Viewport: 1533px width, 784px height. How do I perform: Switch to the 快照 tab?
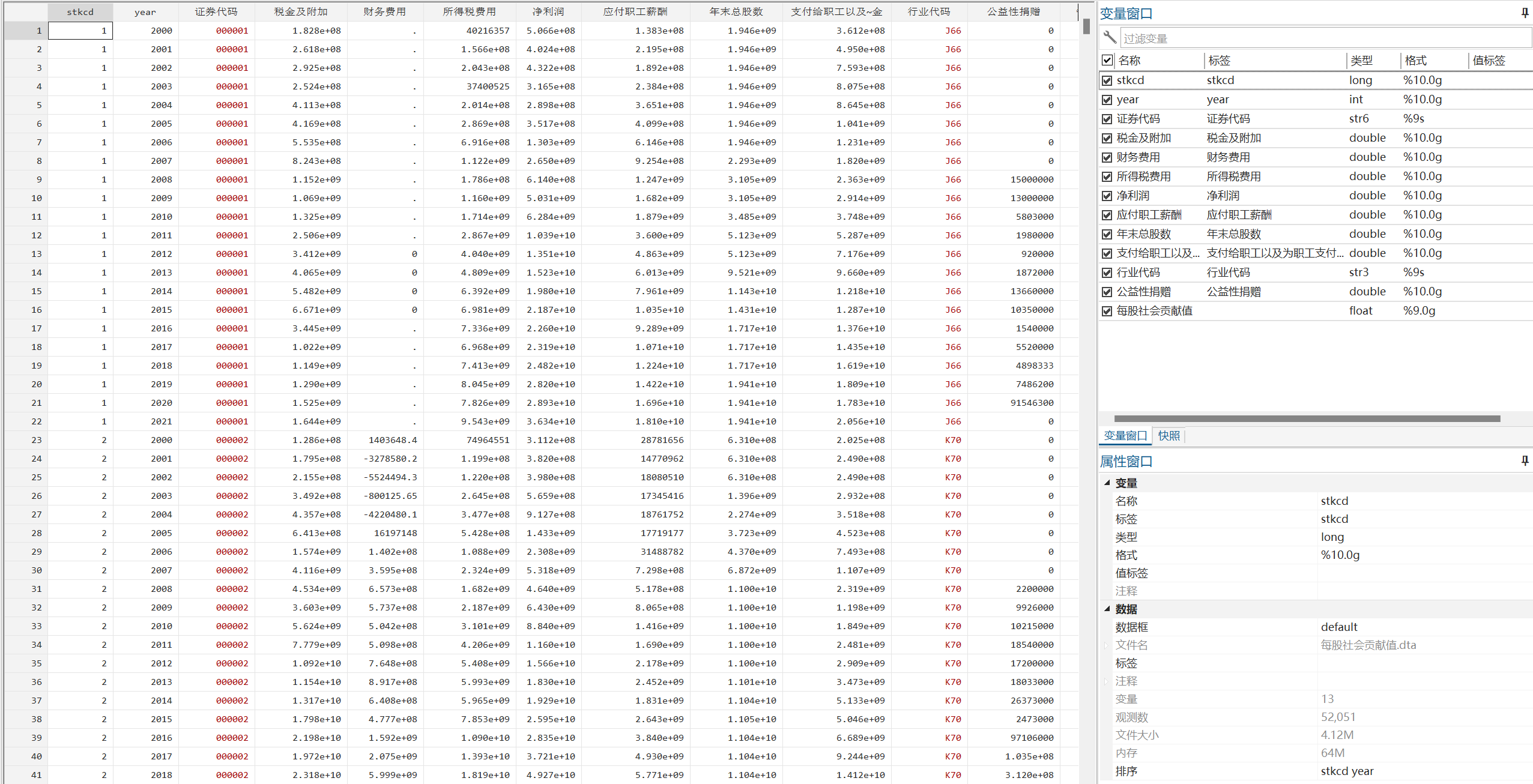tap(1169, 436)
